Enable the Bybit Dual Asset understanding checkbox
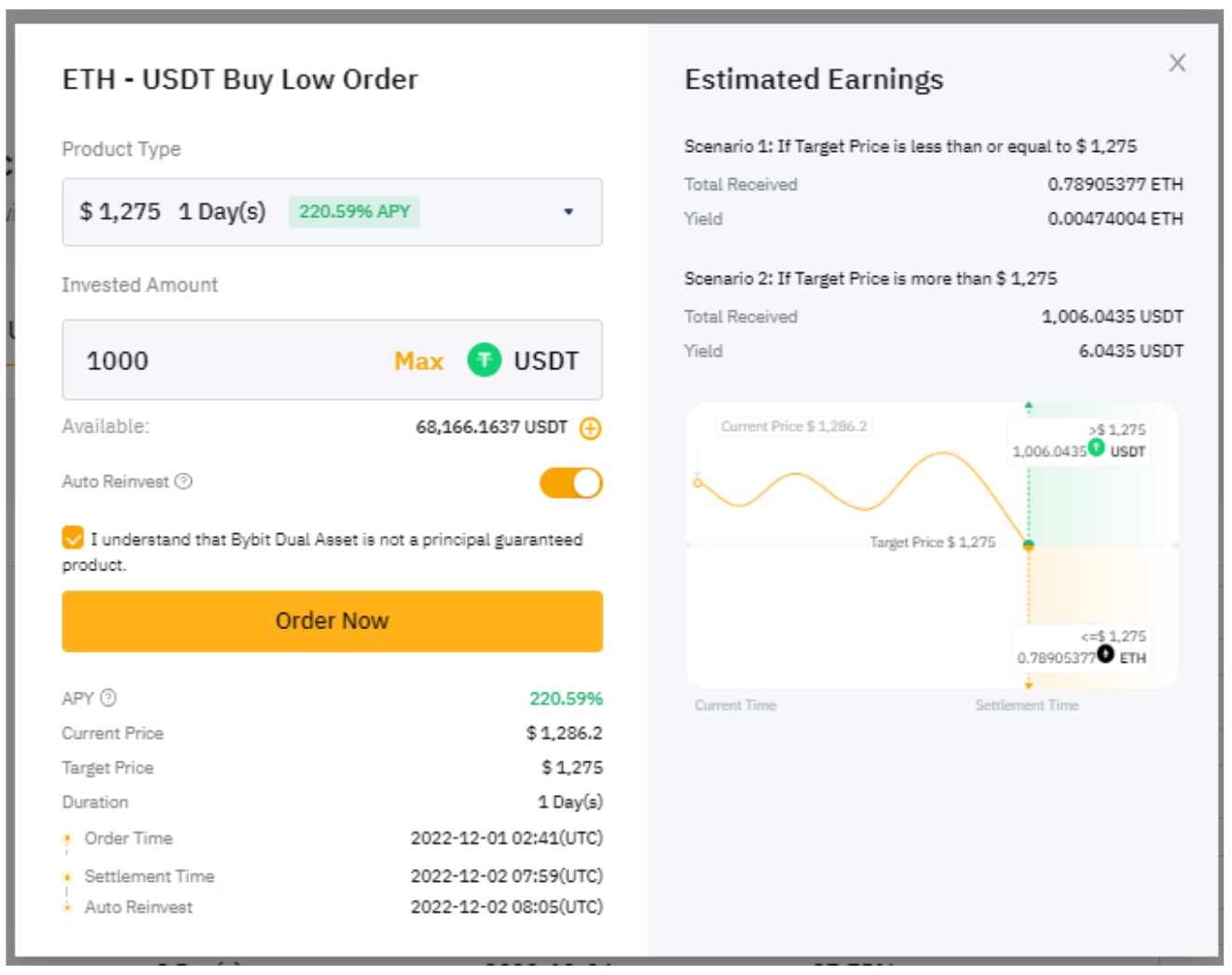The image size is (1232, 975). click(x=74, y=538)
